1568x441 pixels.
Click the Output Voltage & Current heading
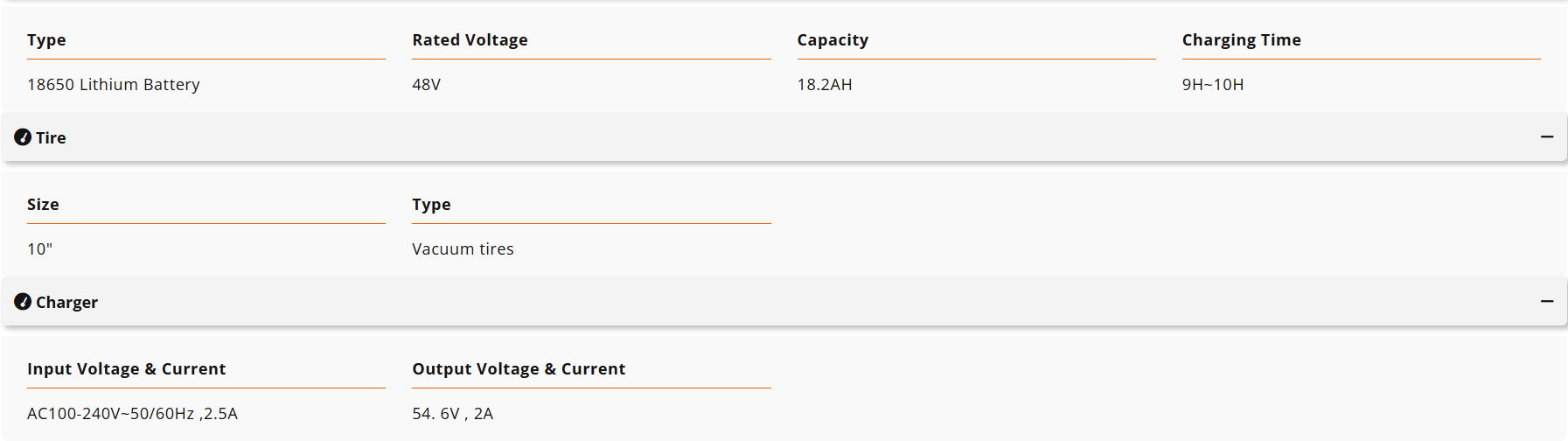coord(519,369)
